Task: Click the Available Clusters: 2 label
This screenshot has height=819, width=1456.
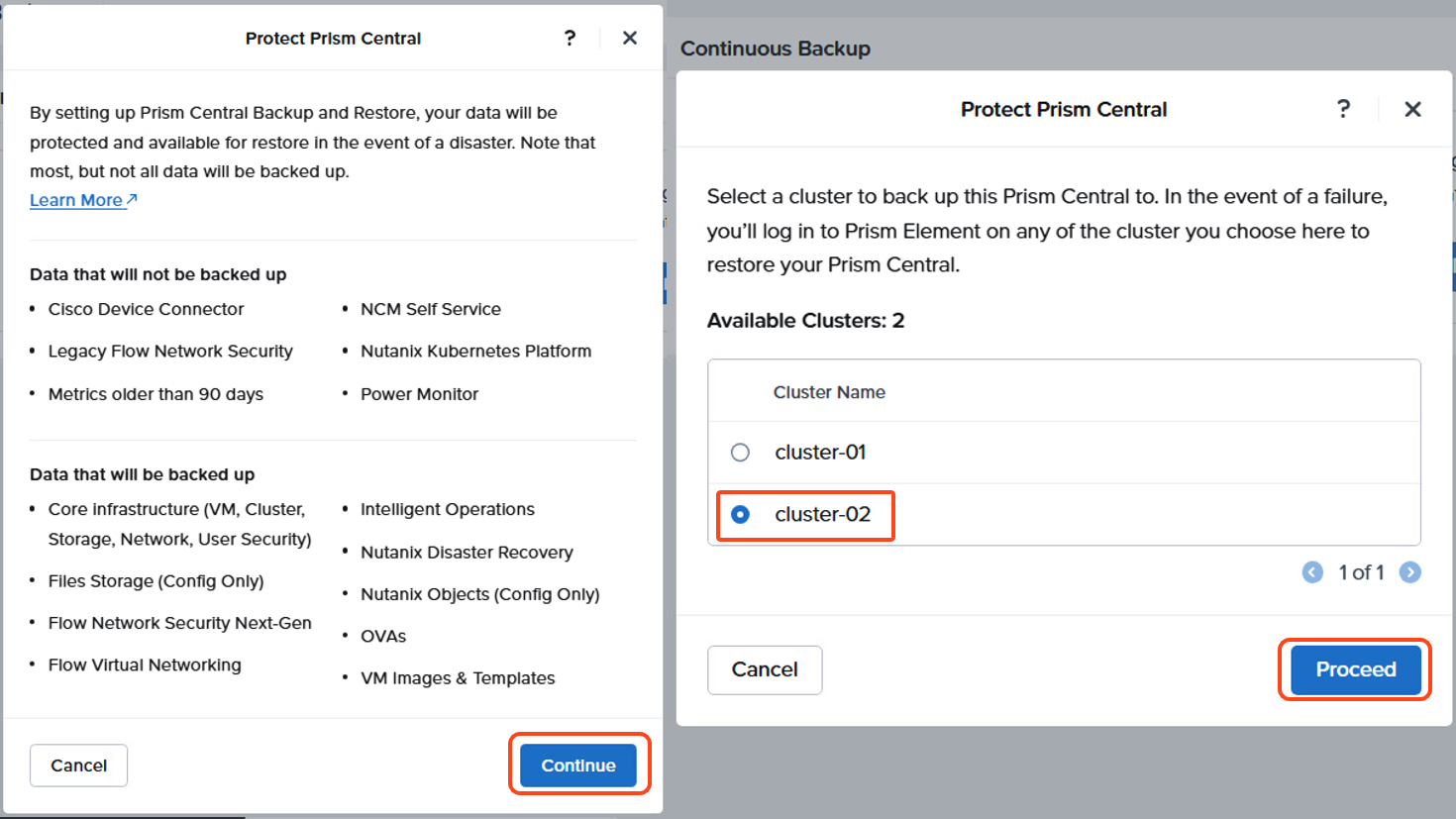Action: point(805,321)
